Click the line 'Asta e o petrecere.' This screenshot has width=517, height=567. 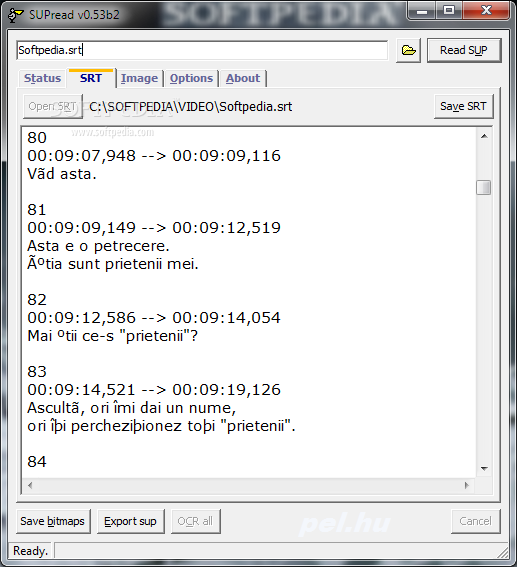[x=98, y=246]
